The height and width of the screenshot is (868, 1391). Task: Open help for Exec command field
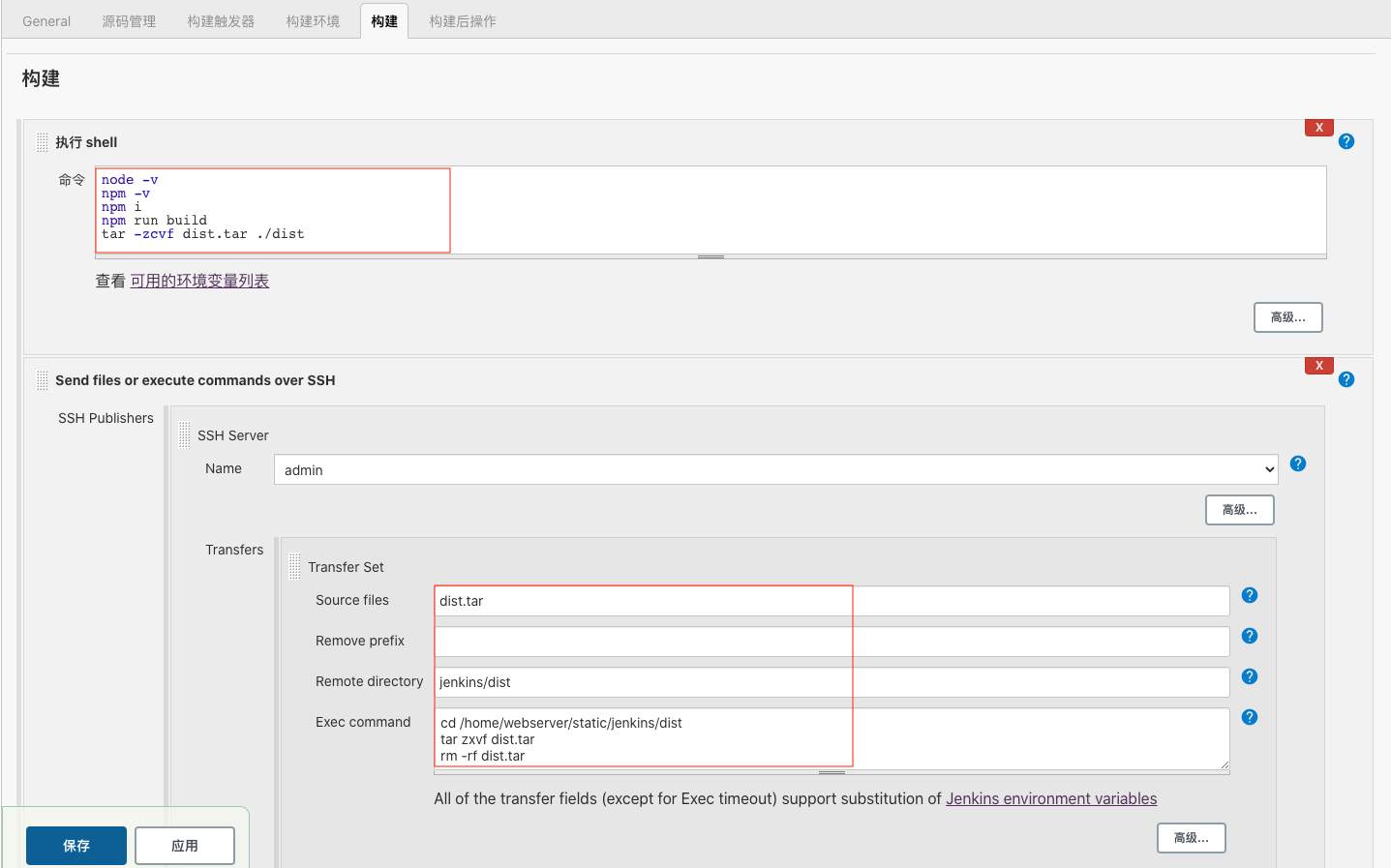(x=1250, y=717)
